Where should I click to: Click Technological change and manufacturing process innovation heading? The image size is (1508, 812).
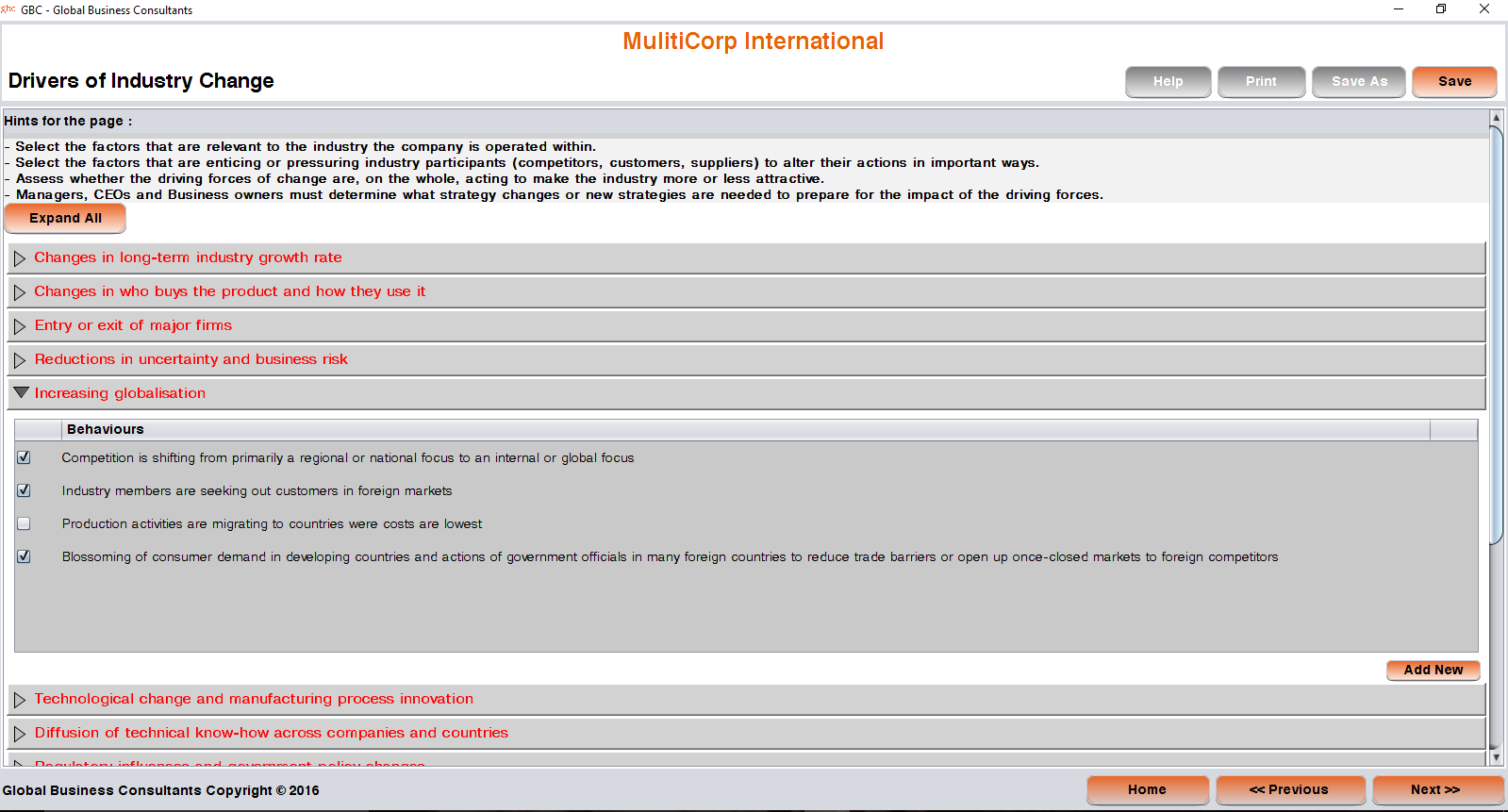pos(254,699)
